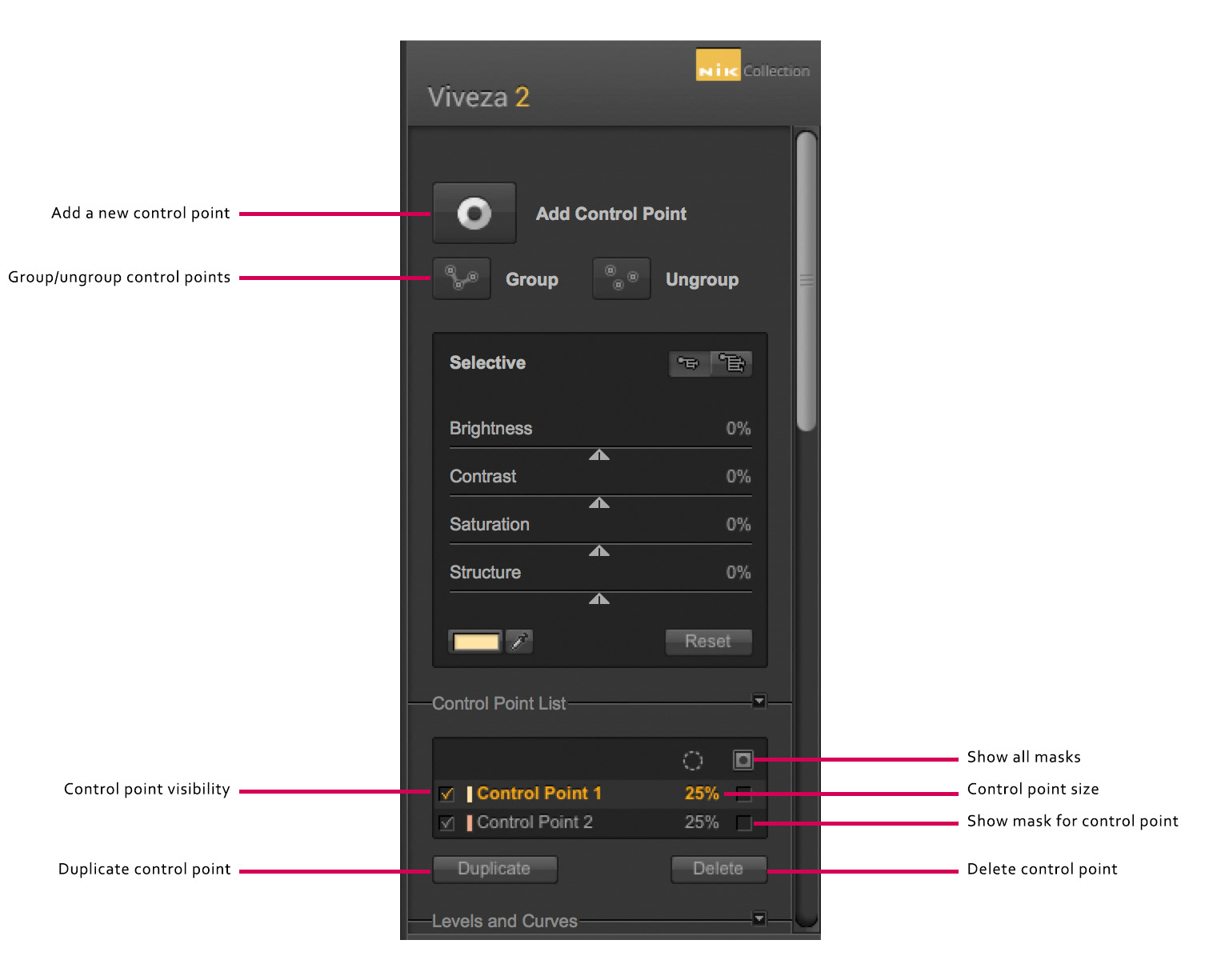Collapse the Control Point List section
Viewport: 1221px width, 980px height.
(759, 702)
